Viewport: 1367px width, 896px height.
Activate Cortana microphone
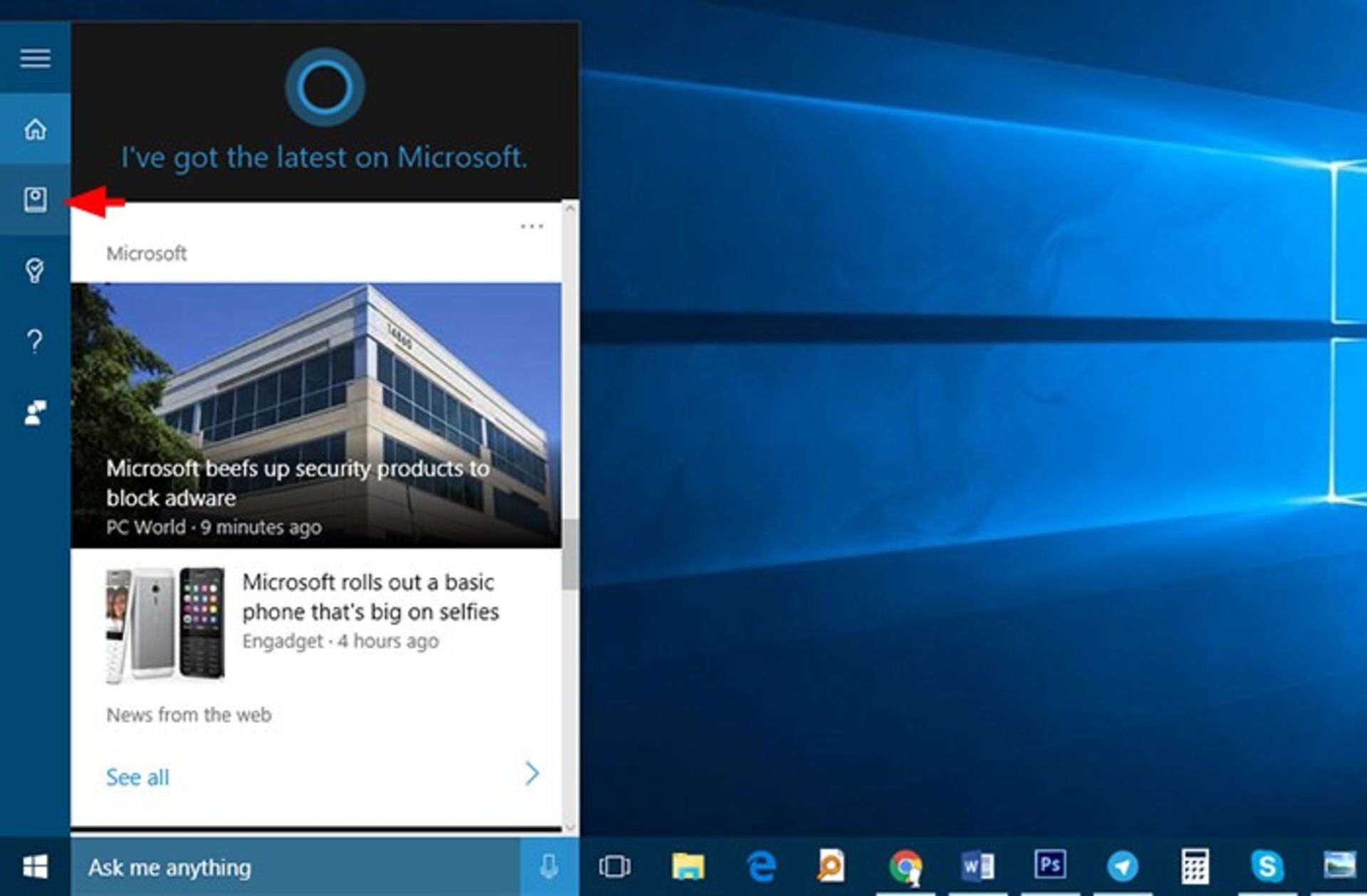549,867
